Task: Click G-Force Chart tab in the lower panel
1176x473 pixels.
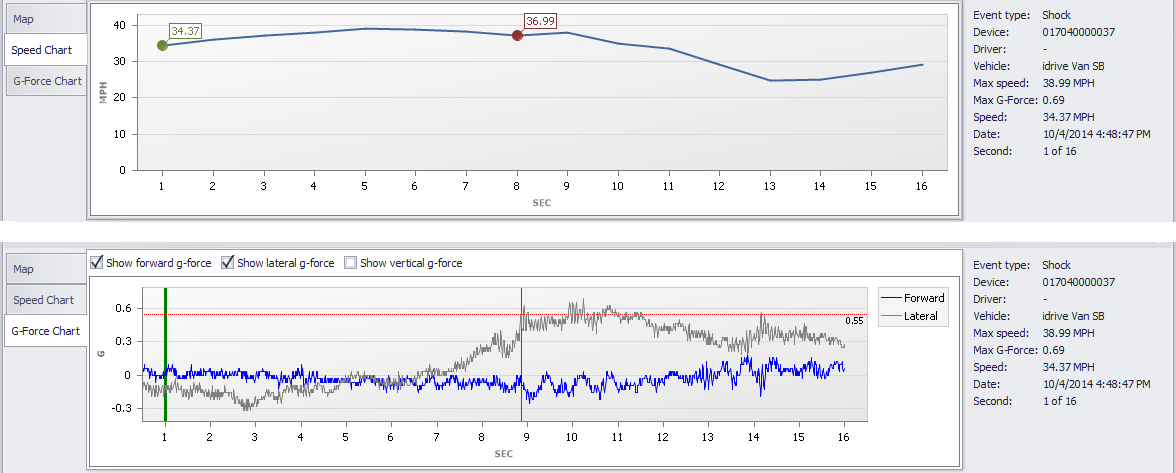Action: [x=46, y=331]
